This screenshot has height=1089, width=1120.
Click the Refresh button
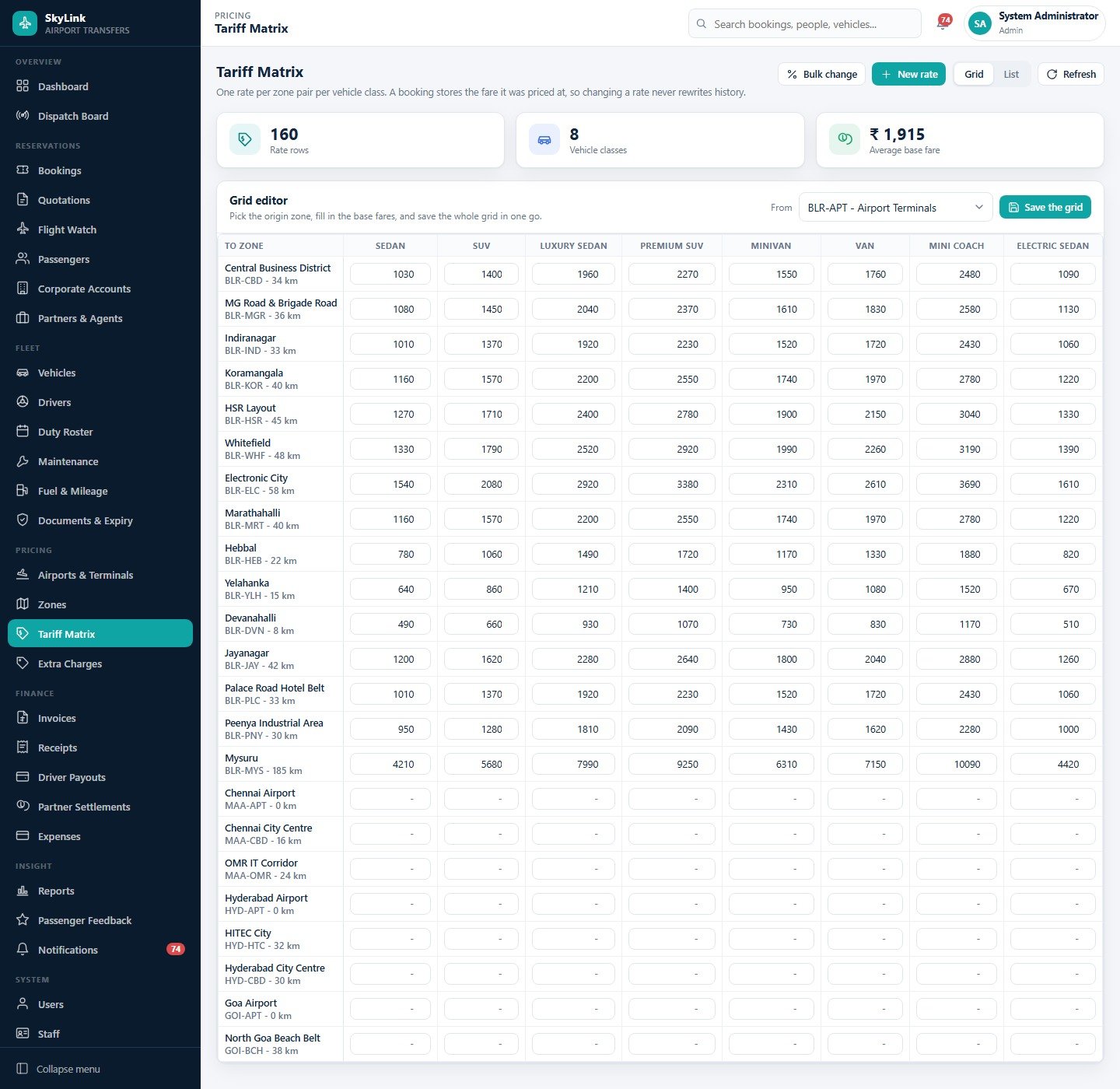click(1071, 74)
